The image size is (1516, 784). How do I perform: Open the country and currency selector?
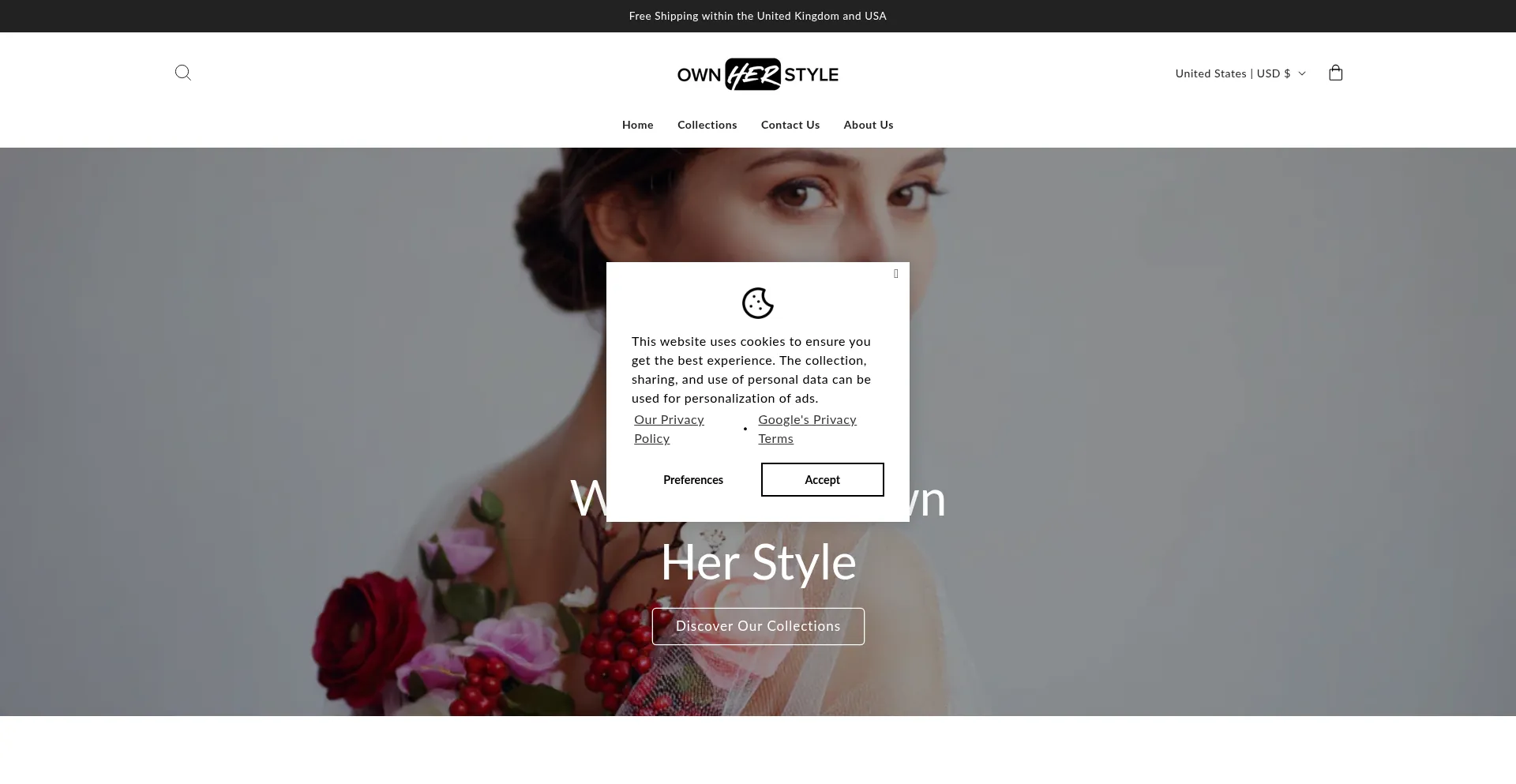[1238, 73]
